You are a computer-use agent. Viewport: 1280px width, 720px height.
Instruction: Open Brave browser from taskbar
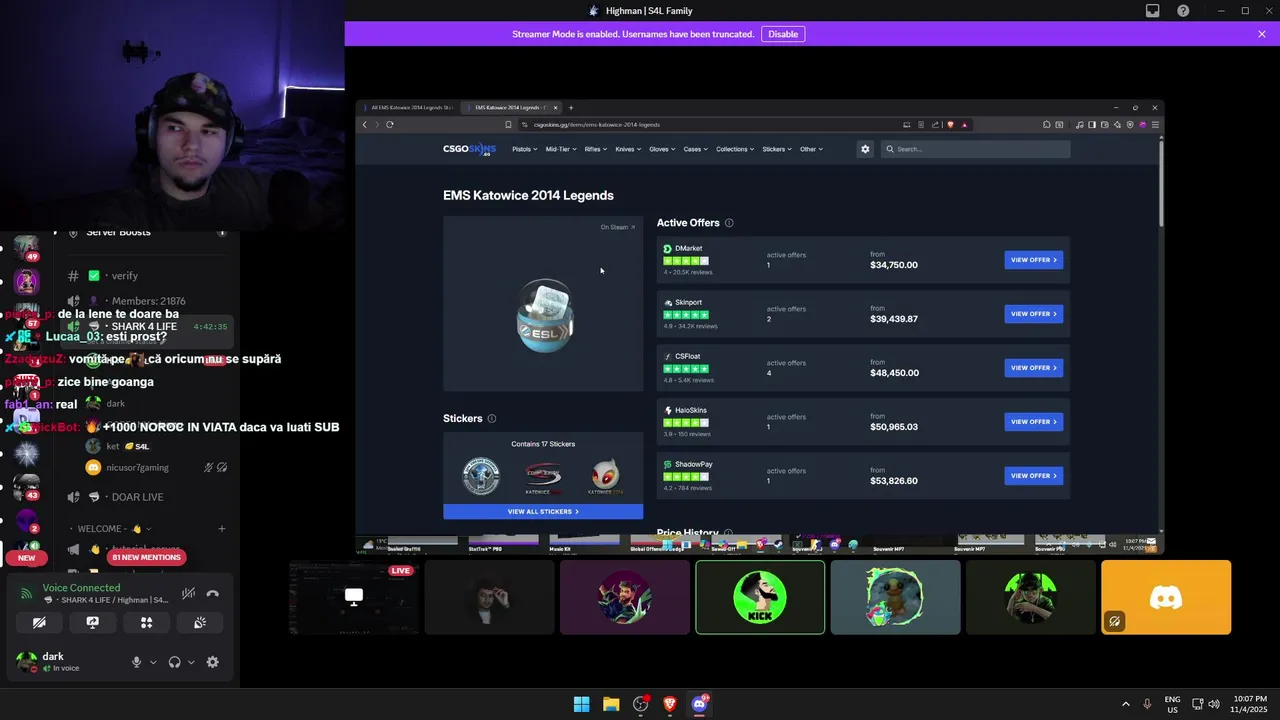click(670, 704)
